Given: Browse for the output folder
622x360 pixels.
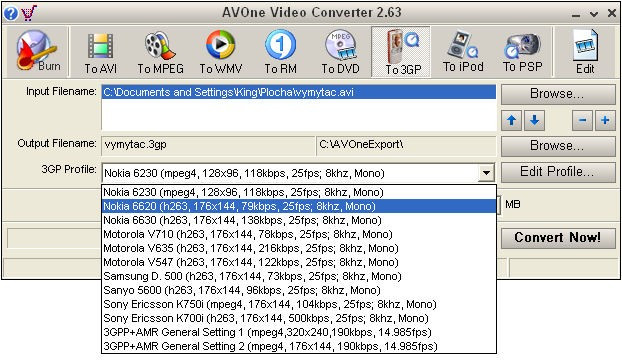Looking at the screenshot, I should 558,146.
